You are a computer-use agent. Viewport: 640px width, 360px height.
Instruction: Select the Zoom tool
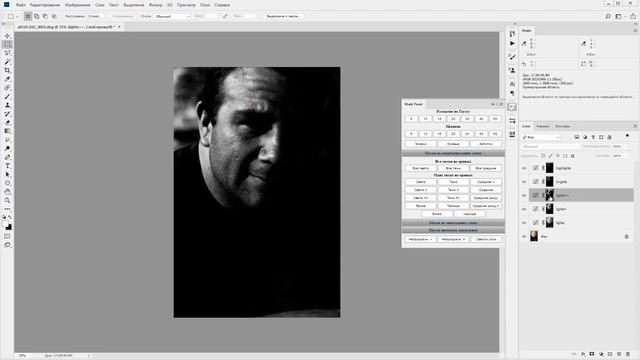[x=7, y=200]
